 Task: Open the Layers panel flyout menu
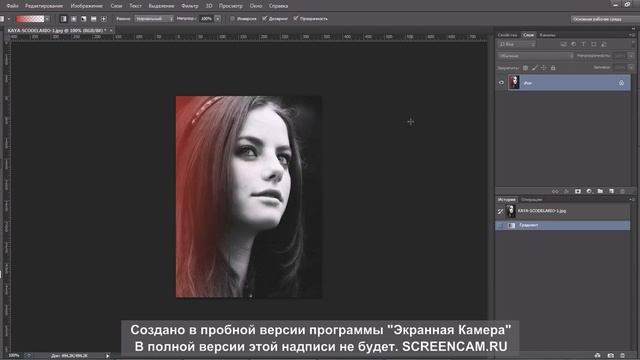(632, 35)
